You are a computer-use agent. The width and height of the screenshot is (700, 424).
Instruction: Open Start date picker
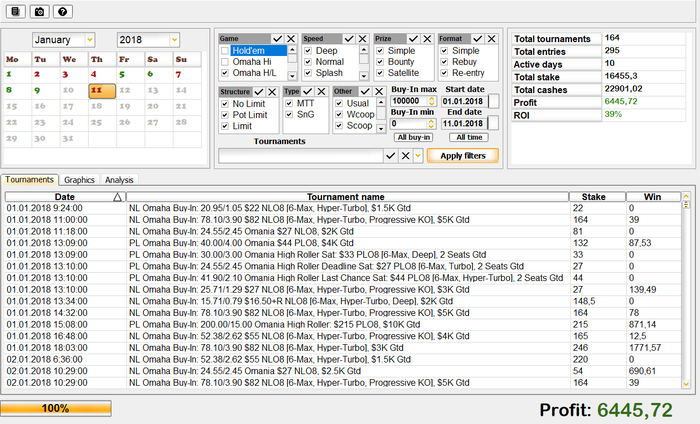pyautogui.click(x=493, y=101)
